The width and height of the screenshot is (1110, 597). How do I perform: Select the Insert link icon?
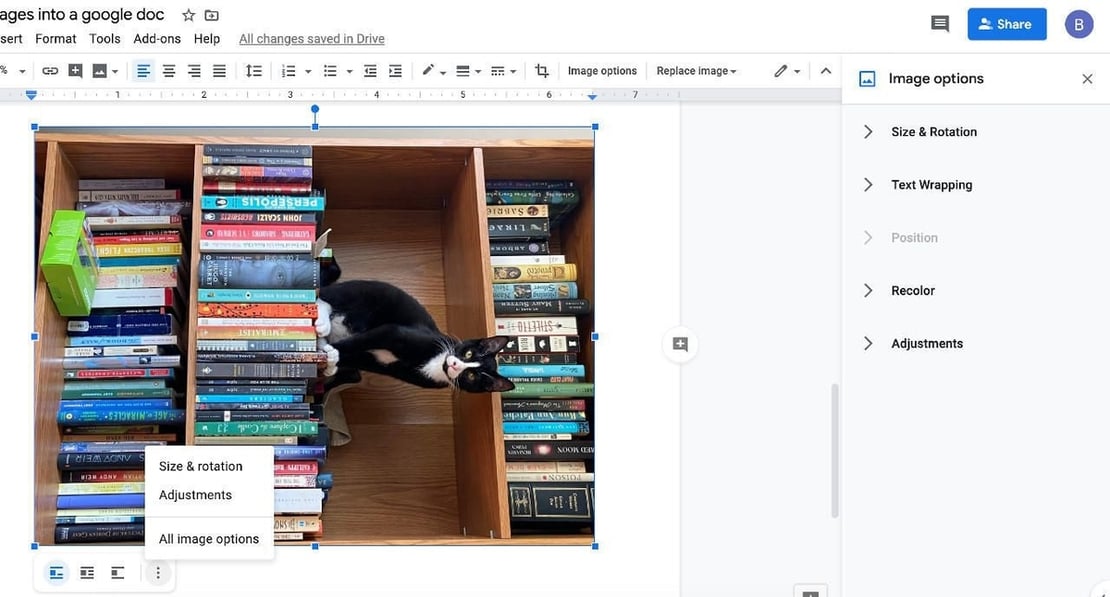(49, 69)
